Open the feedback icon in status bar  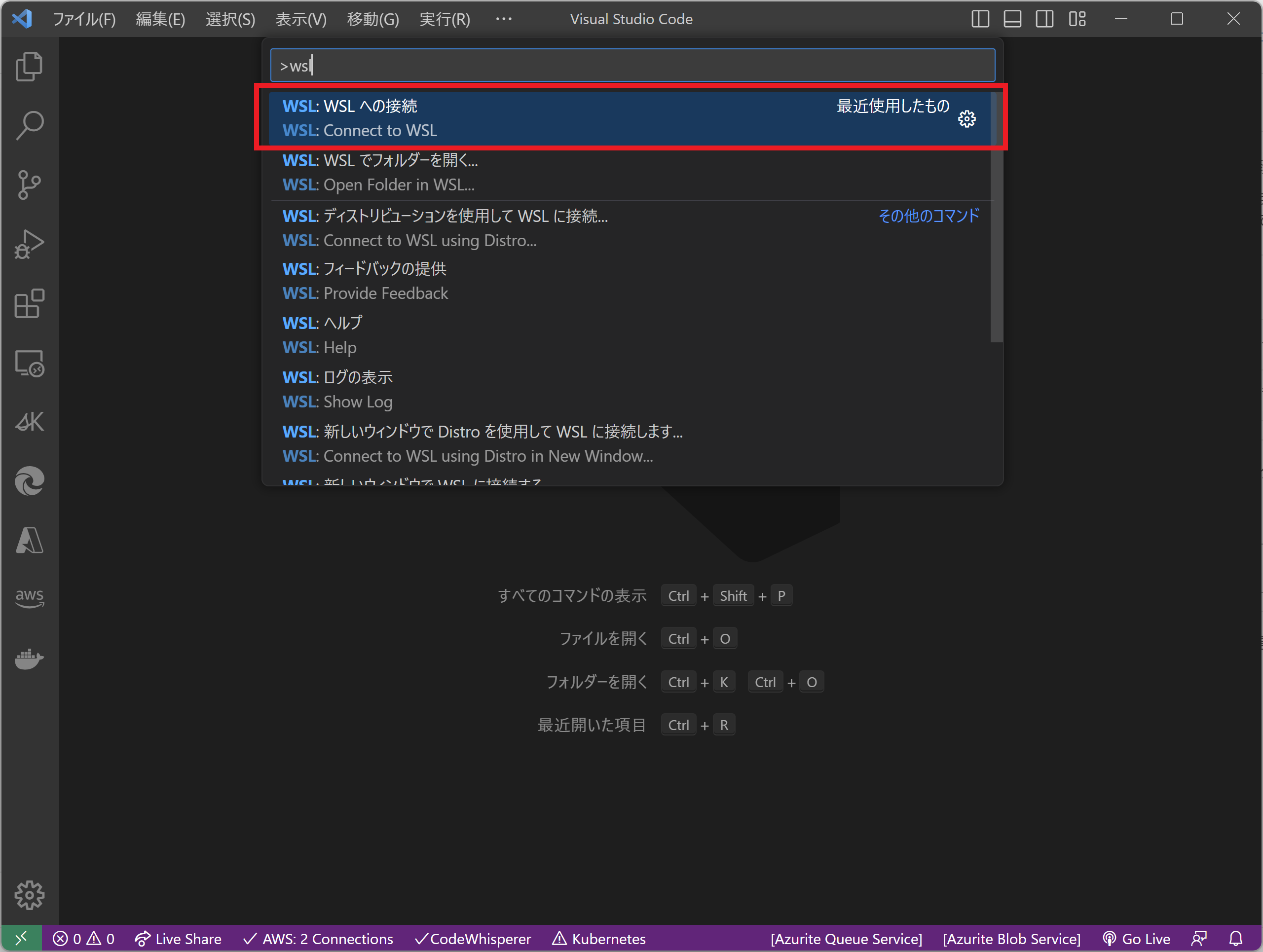(x=1199, y=939)
